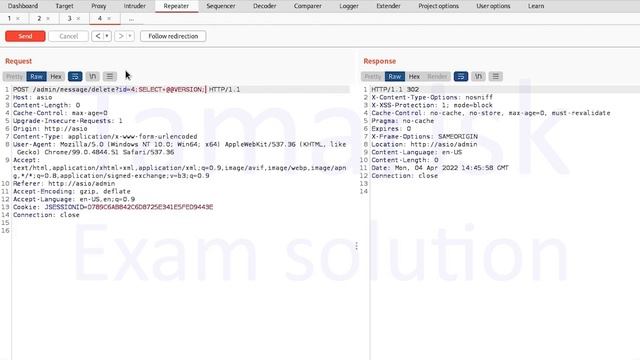Close Repeater sub-tab 4
640x360 pixels.
[x=109, y=19]
